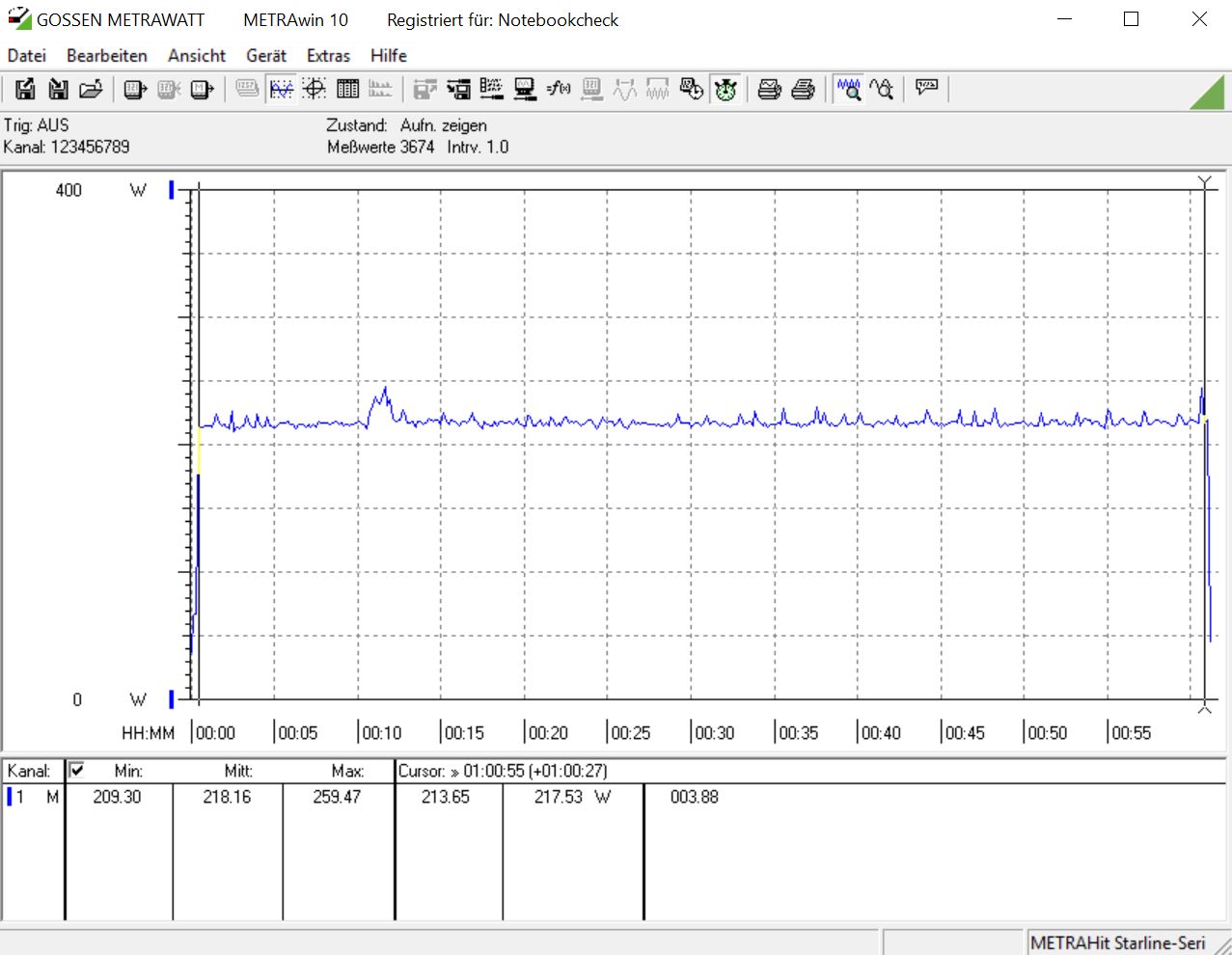This screenshot has width=1232, height=955.
Task: Click the save-to-disk floppy icon
Action: pos(59,90)
